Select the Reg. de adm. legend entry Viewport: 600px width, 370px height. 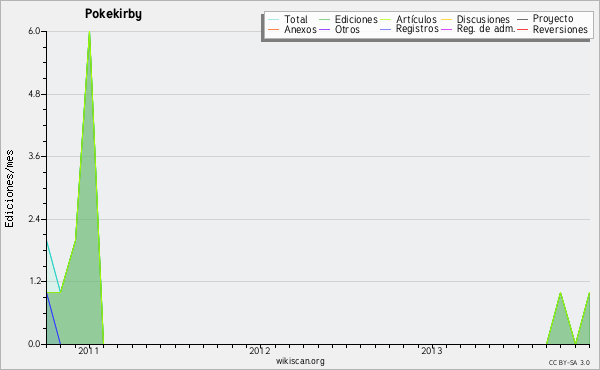[486, 29]
